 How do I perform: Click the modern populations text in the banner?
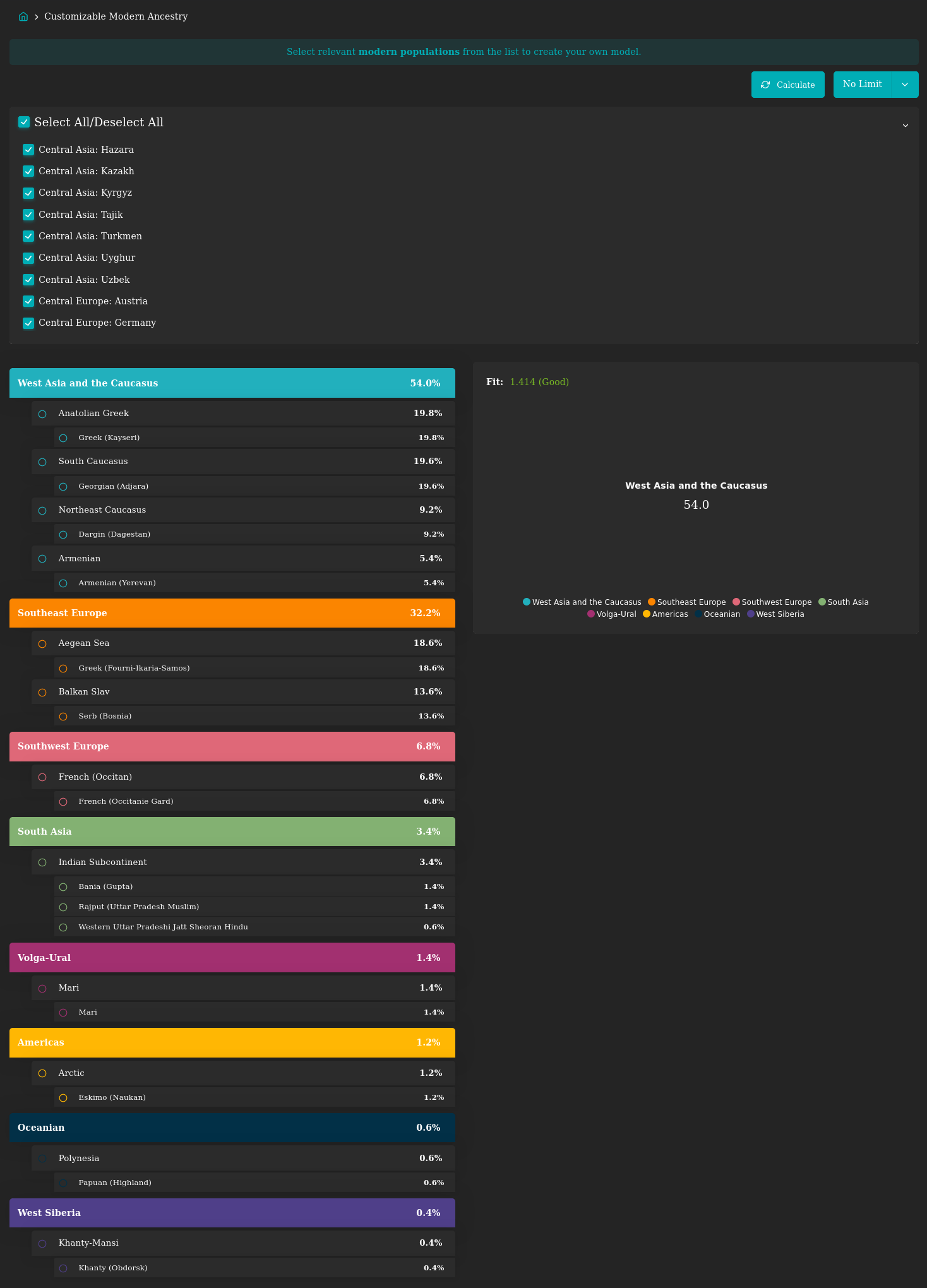409,52
